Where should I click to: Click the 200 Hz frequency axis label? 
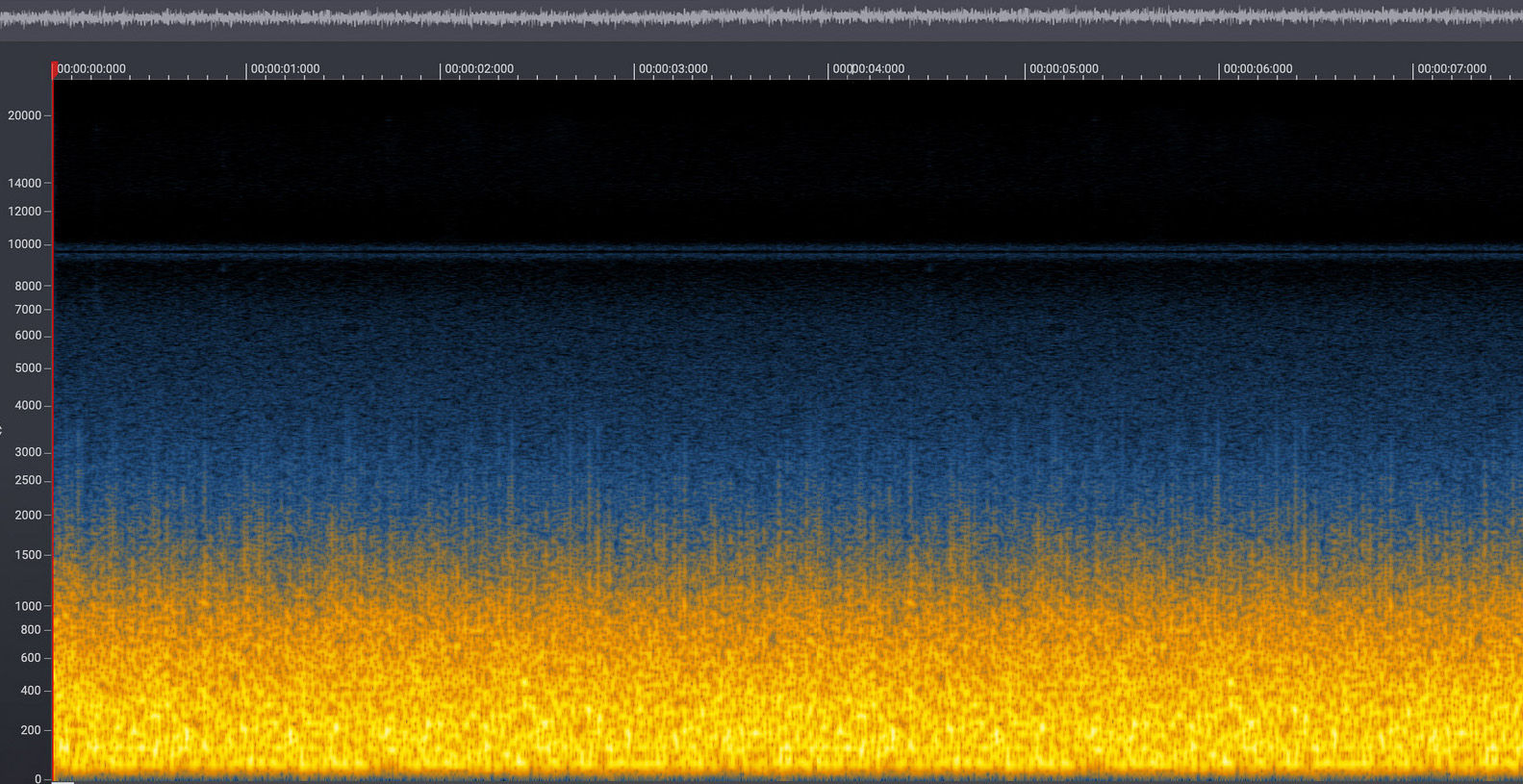[31, 730]
